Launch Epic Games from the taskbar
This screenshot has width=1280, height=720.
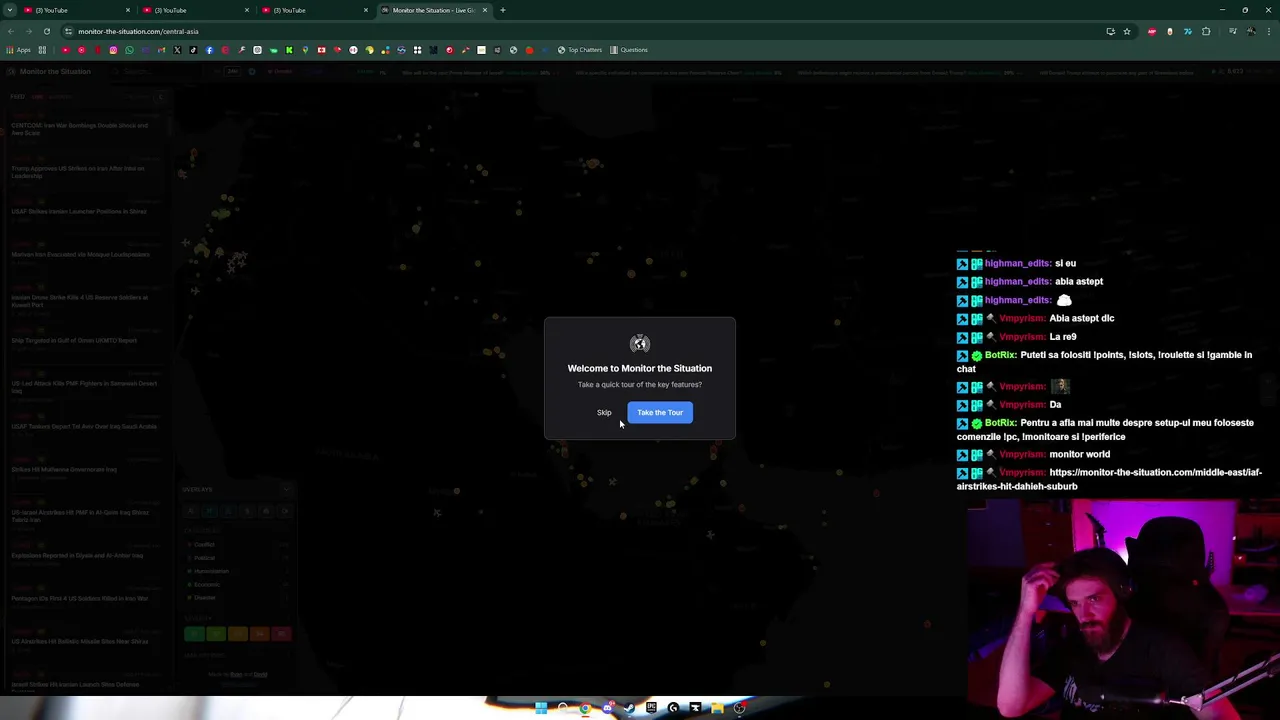pyautogui.click(x=651, y=708)
